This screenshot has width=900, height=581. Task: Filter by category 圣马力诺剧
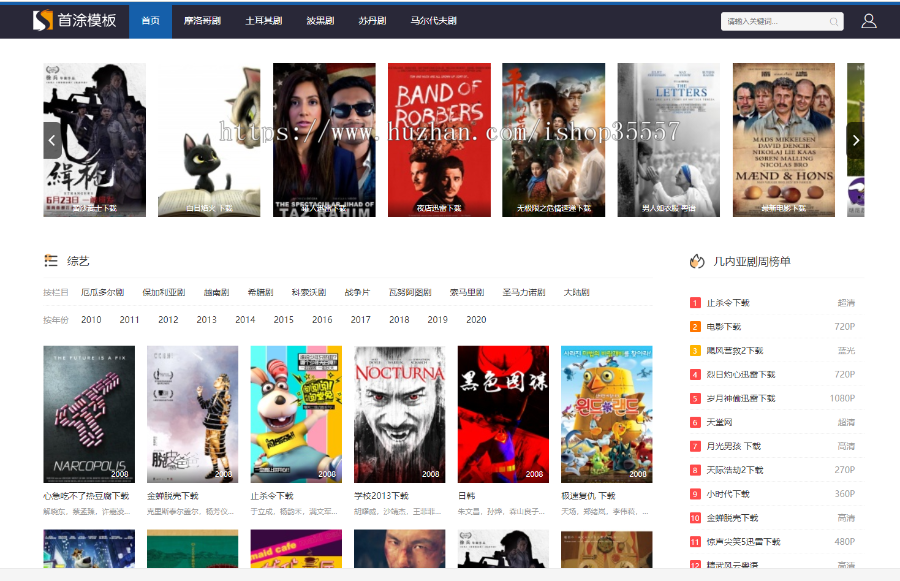tap(523, 292)
